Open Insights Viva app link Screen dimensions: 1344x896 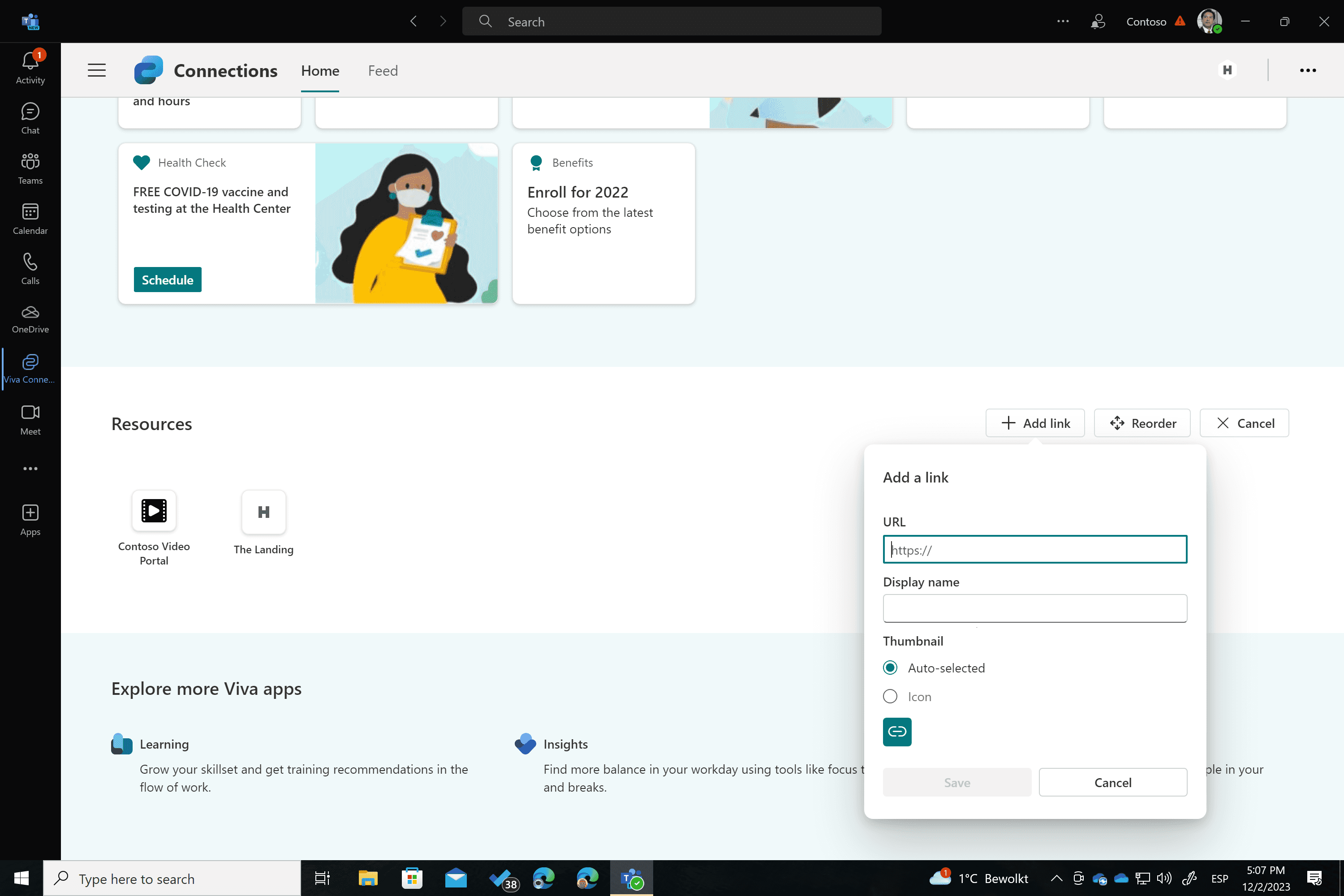click(x=565, y=744)
